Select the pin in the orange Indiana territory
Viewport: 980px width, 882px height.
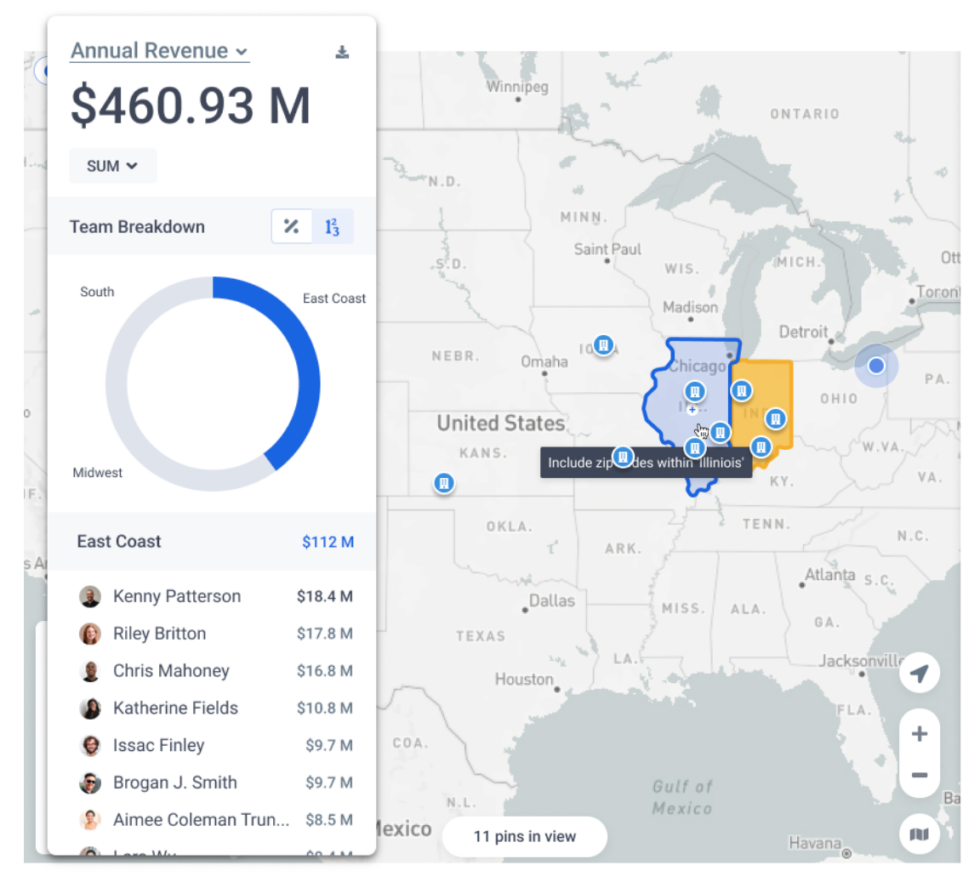[x=775, y=421]
